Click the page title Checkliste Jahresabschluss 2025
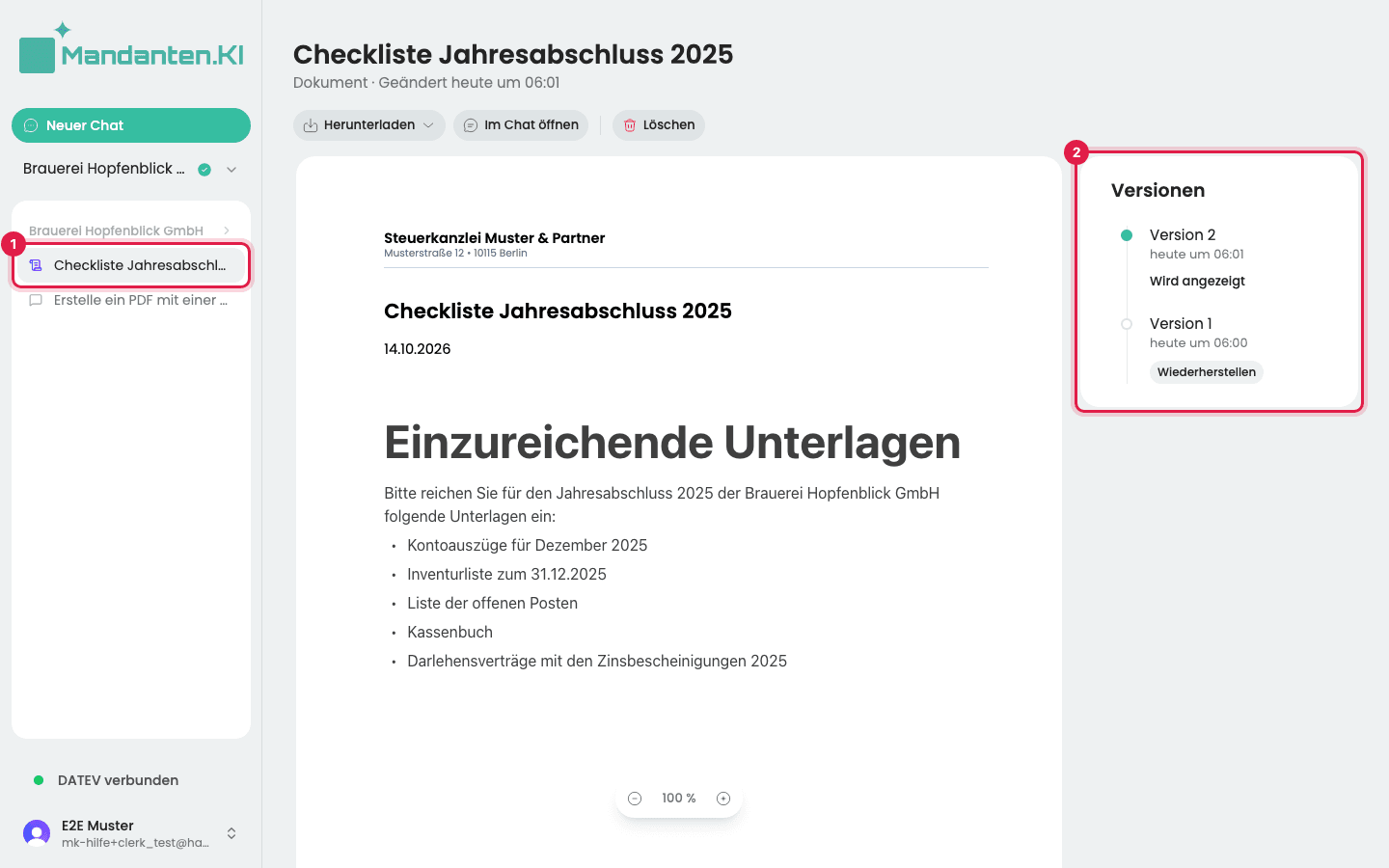Viewport: 1389px width, 868px height. [x=513, y=54]
